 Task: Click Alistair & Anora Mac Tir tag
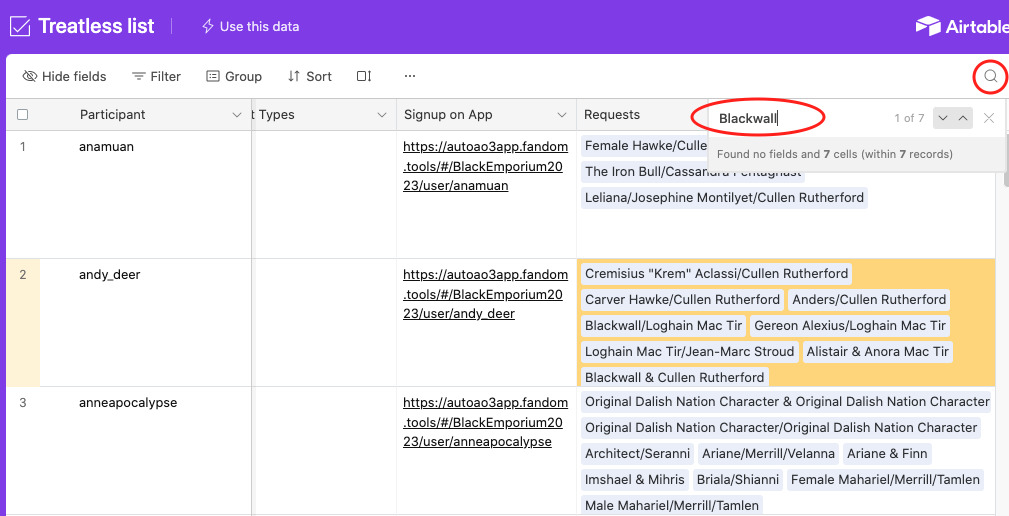click(878, 351)
